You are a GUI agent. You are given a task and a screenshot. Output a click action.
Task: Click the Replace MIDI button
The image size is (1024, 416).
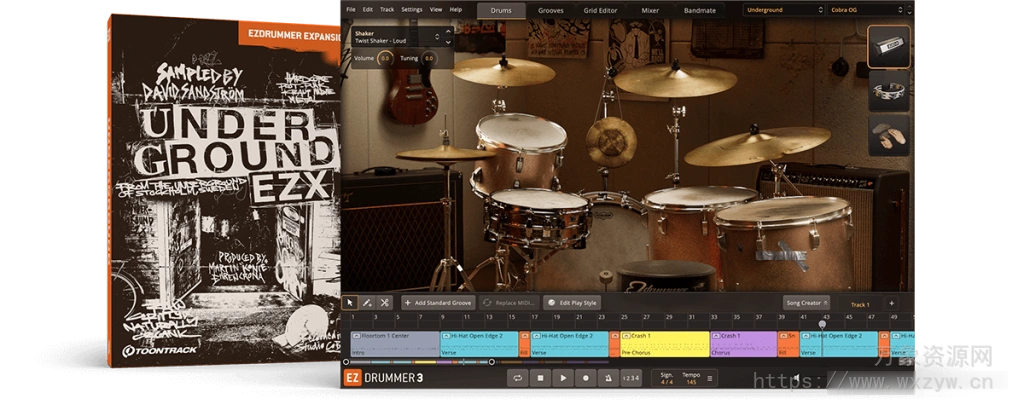pyautogui.click(x=509, y=303)
